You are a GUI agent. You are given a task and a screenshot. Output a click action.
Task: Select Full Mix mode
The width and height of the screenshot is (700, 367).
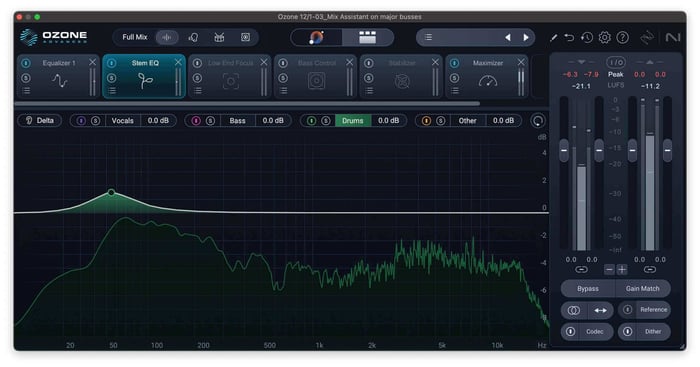pyautogui.click(x=135, y=37)
